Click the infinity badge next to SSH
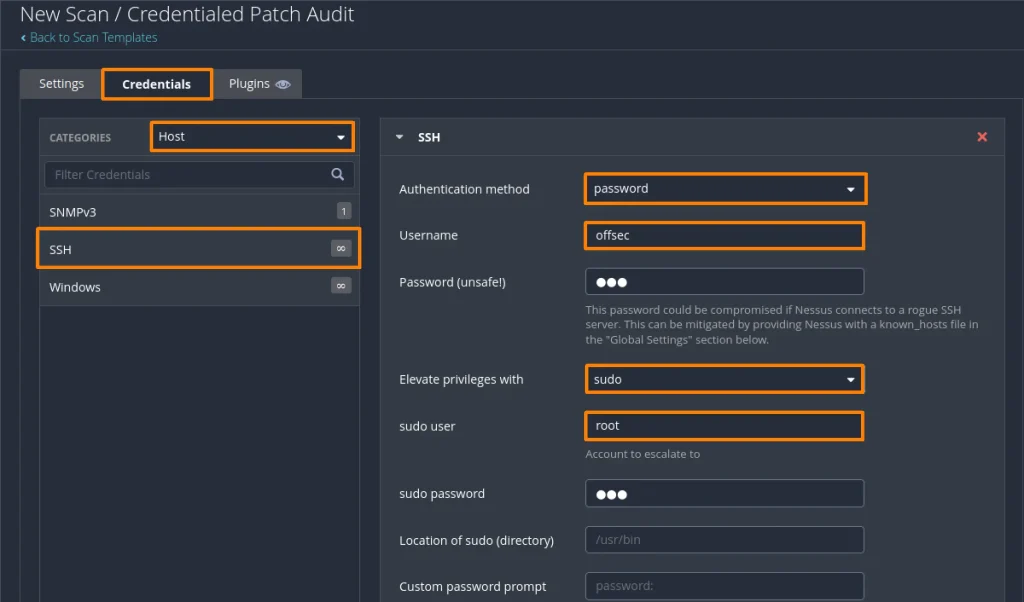 pyautogui.click(x=341, y=249)
